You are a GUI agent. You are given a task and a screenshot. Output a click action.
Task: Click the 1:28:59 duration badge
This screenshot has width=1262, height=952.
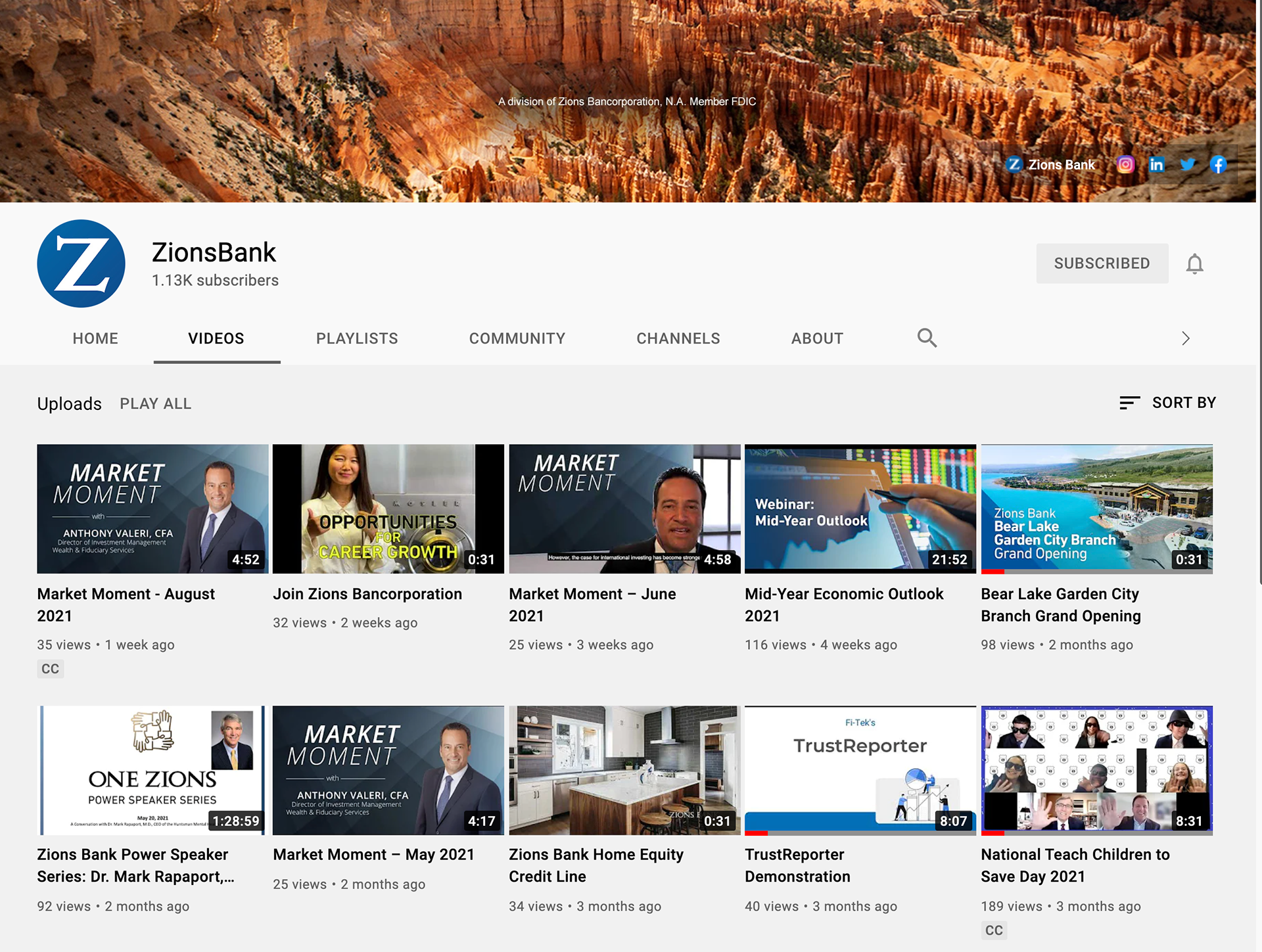pos(236,821)
